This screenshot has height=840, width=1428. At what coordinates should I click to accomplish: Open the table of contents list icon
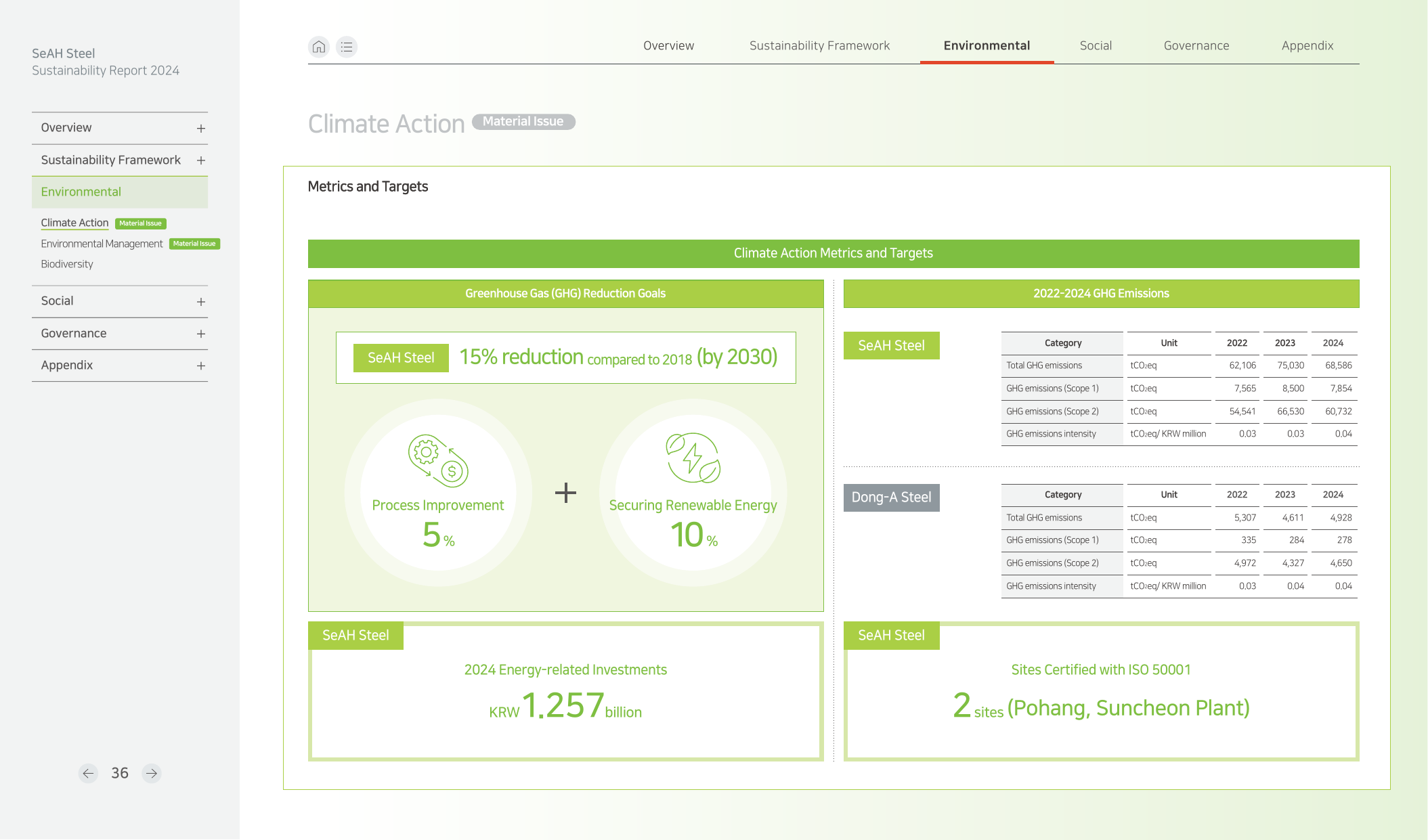click(347, 47)
